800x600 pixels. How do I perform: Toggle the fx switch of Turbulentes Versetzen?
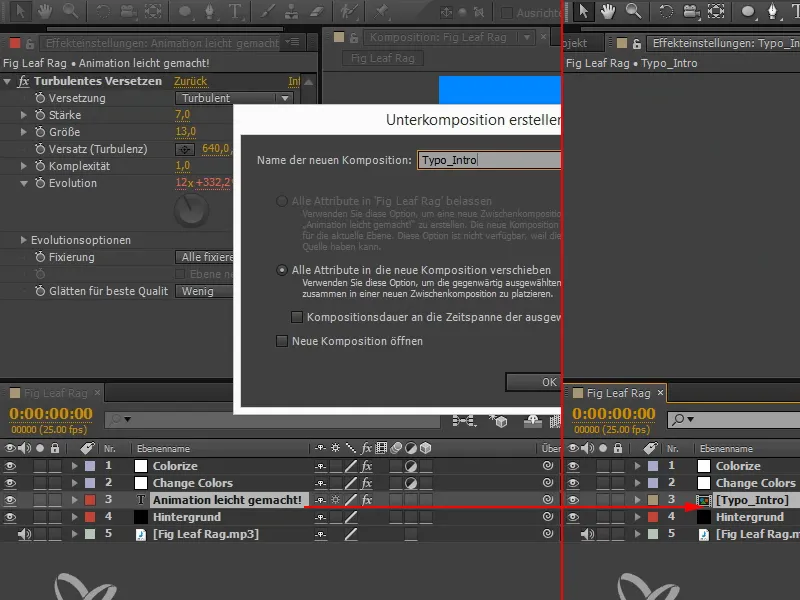[23, 81]
